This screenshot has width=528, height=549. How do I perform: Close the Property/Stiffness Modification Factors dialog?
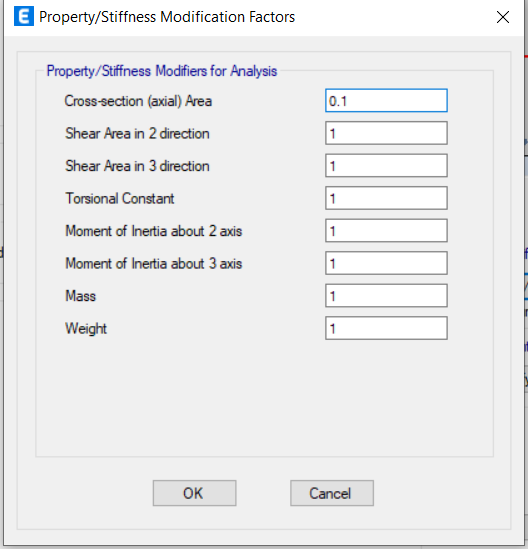pyautogui.click(x=503, y=17)
